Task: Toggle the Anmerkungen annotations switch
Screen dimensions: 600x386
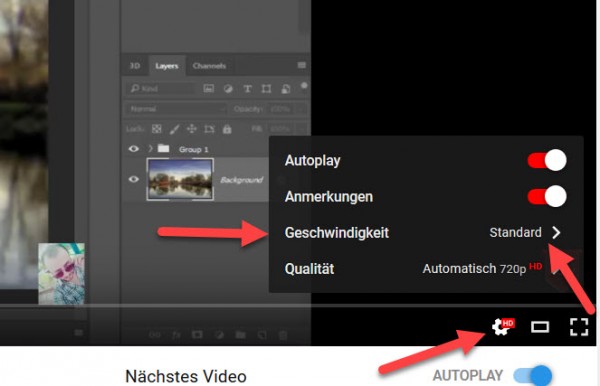Action: [x=547, y=196]
